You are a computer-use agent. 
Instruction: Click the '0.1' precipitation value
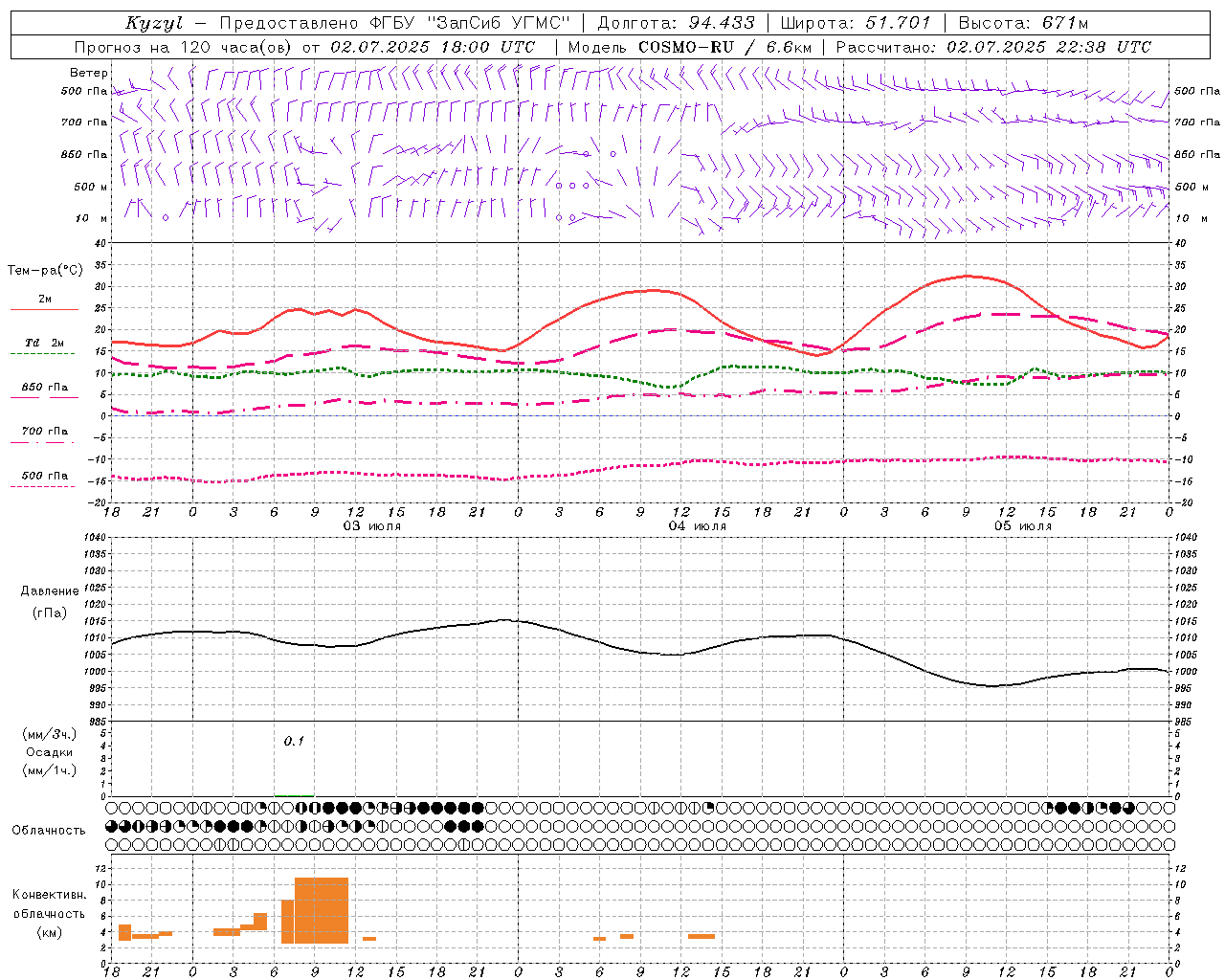(x=294, y=741)
